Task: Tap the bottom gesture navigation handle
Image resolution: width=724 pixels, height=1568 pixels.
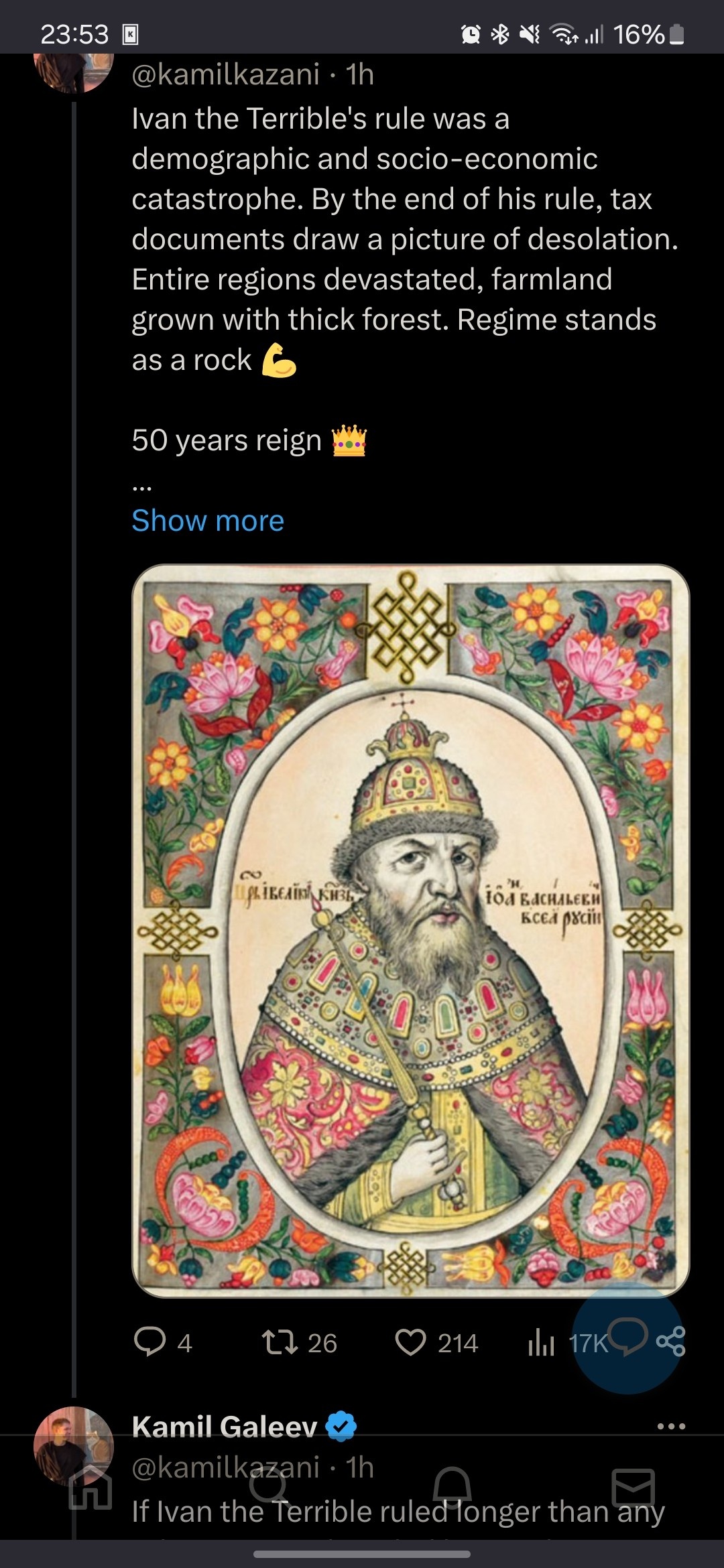Action: tap(362, 1554)
